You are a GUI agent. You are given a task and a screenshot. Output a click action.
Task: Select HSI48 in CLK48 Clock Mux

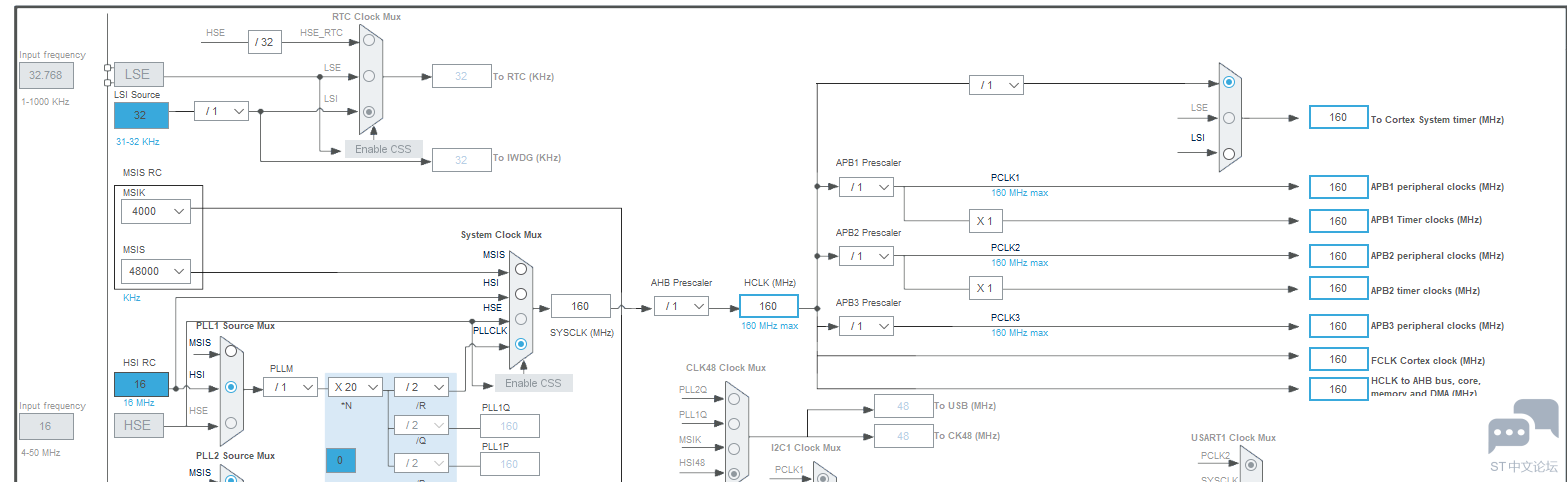735,473
